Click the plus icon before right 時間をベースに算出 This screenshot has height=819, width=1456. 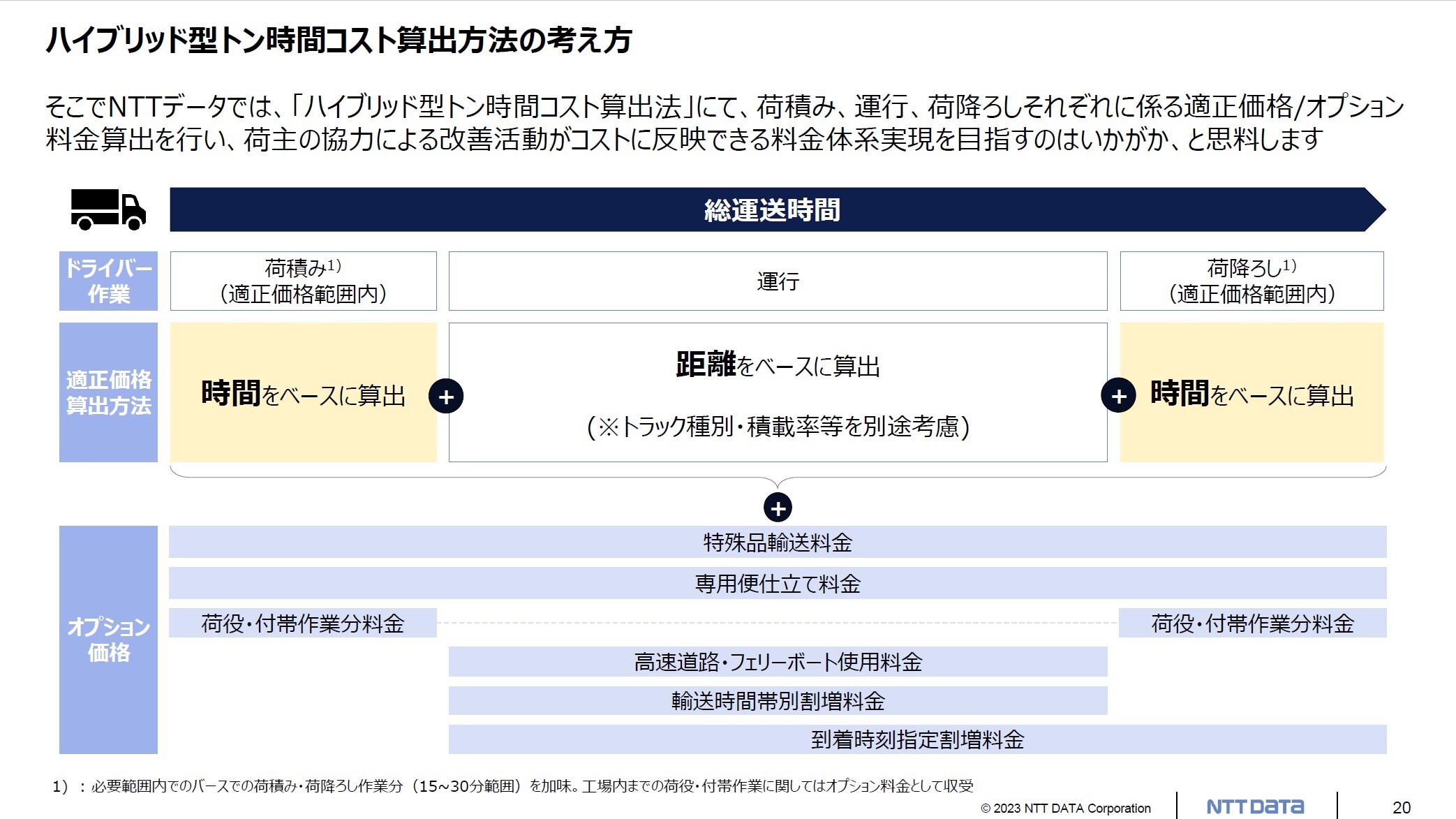[1118, 396]
